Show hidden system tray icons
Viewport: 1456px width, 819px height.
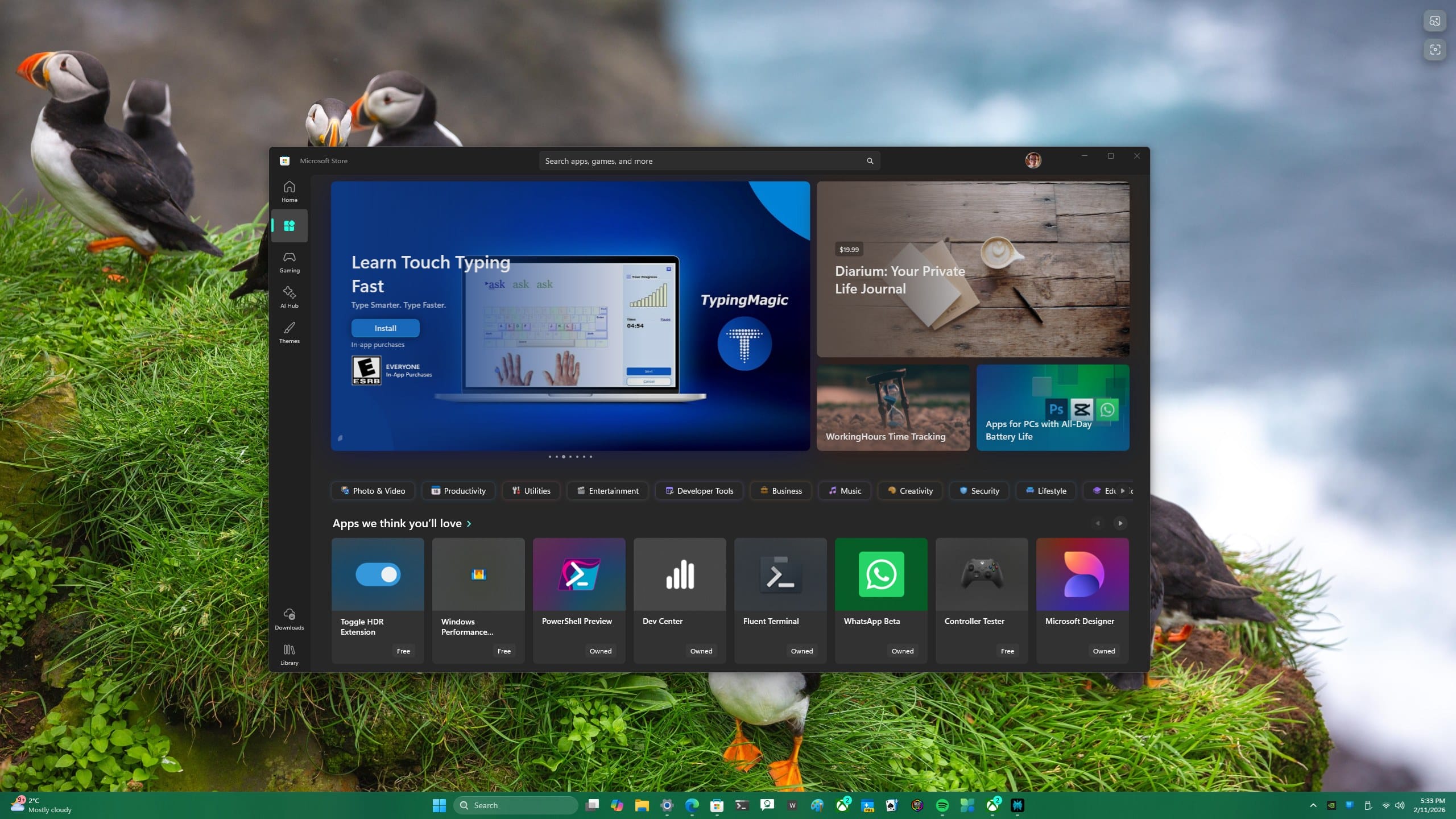(x=1313, y=805)
